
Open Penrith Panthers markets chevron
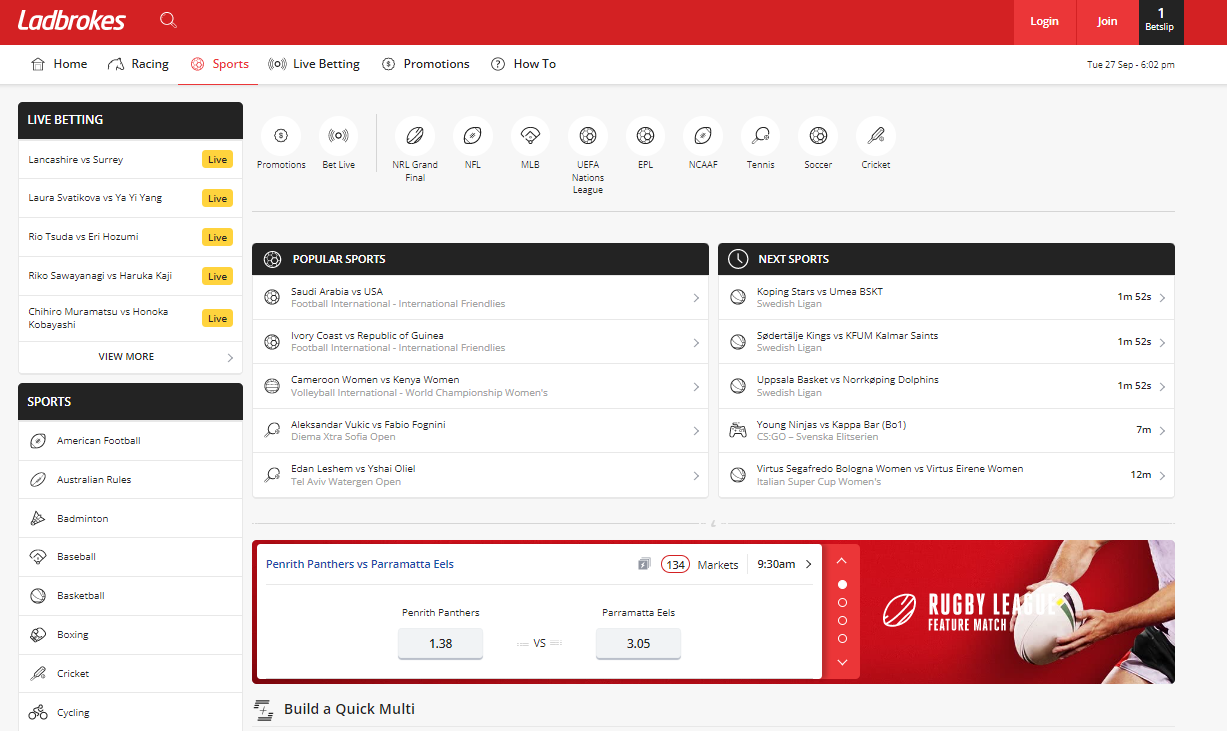808,564
